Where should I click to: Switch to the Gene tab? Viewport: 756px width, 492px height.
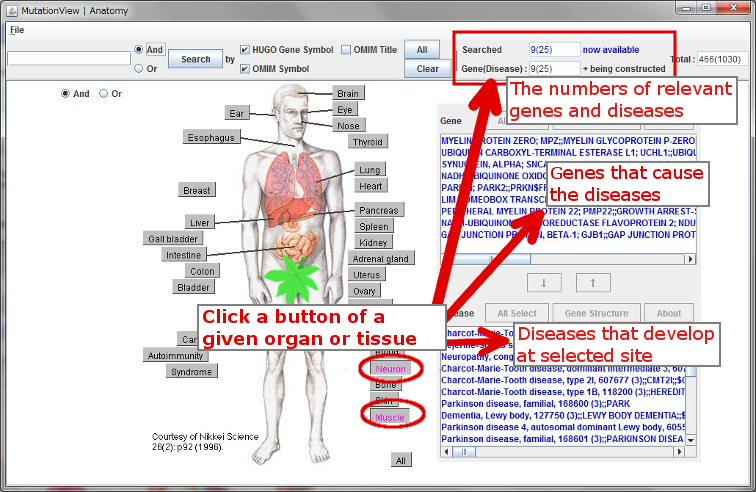pyautogui.click(x=451, y=120)
